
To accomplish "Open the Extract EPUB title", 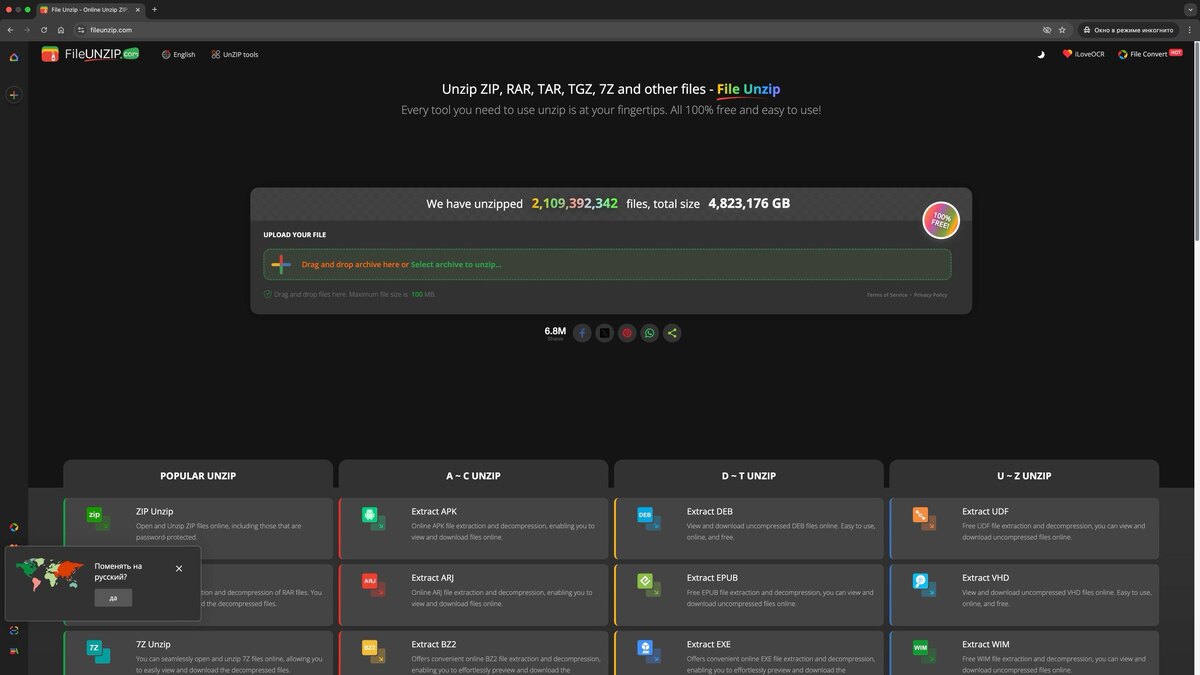I will click(x=712, y=578).
